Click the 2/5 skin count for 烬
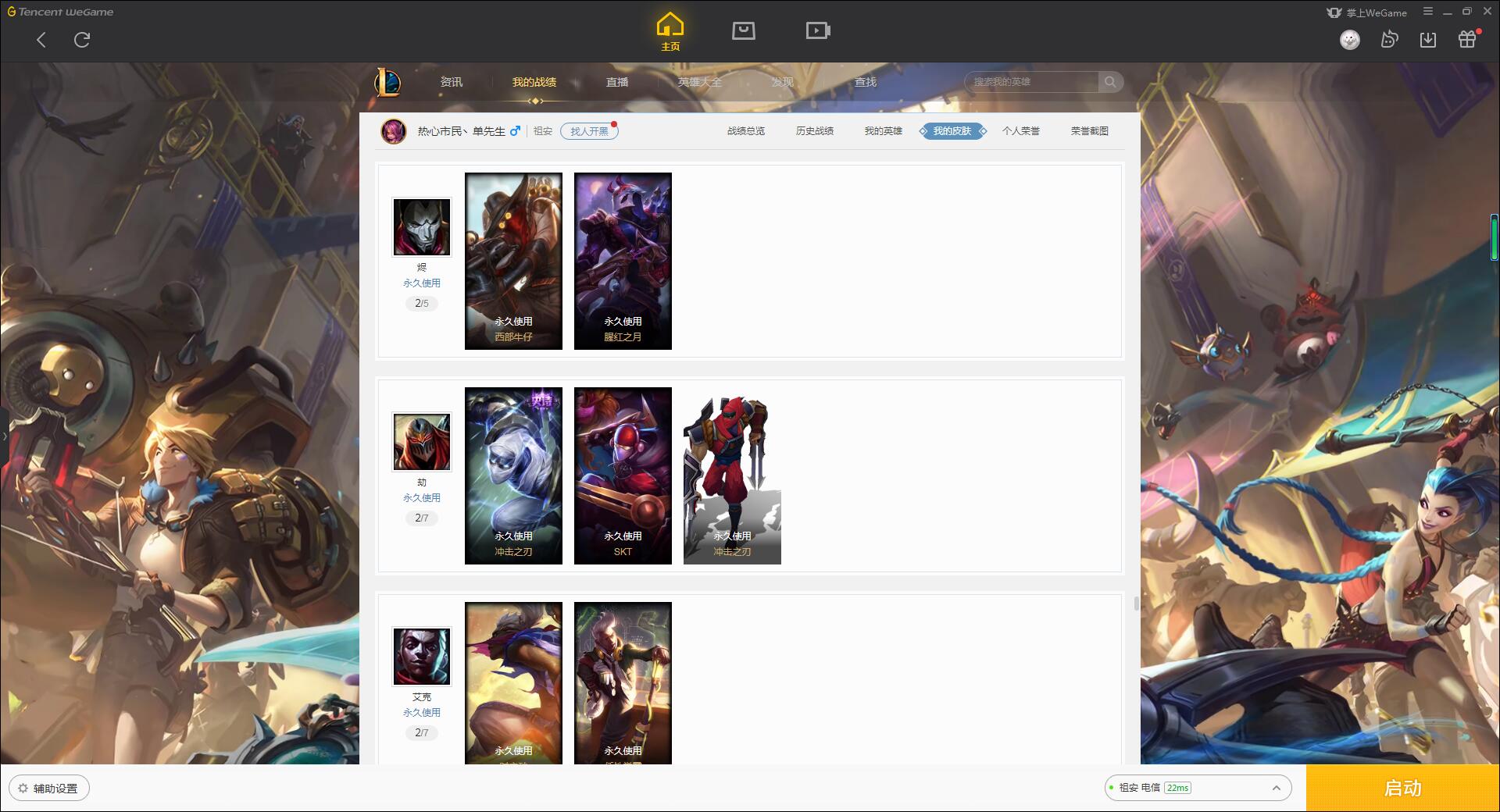Image resolution: width=1500 pixels, height=812 pixels. (x=422, y=303)
